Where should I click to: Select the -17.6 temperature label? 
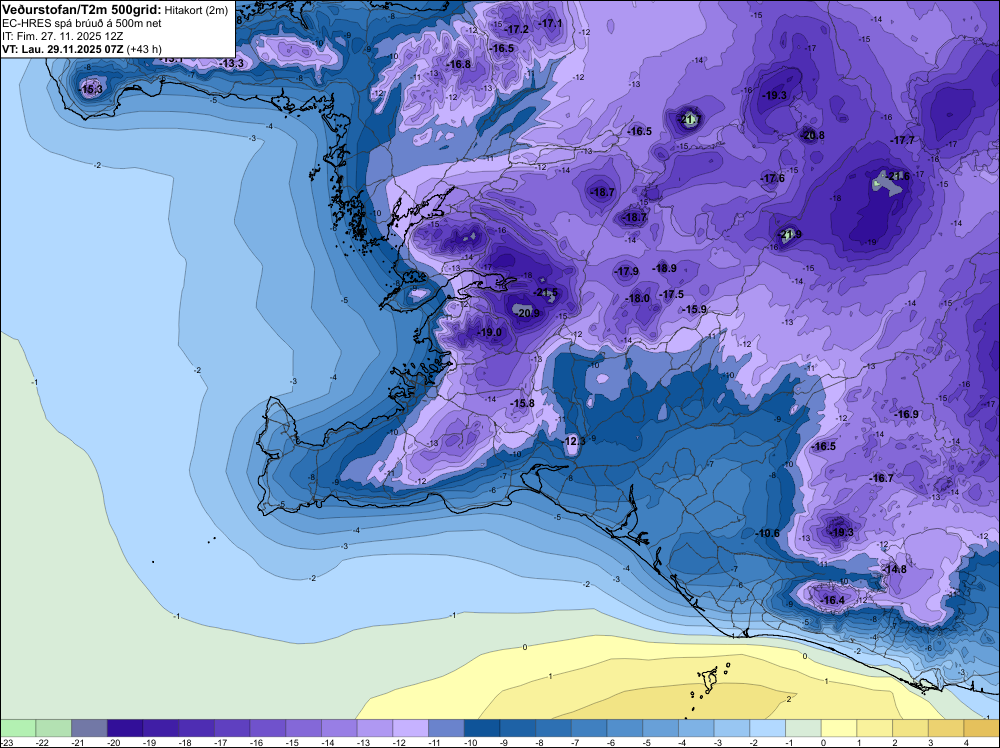pos(773,179)
